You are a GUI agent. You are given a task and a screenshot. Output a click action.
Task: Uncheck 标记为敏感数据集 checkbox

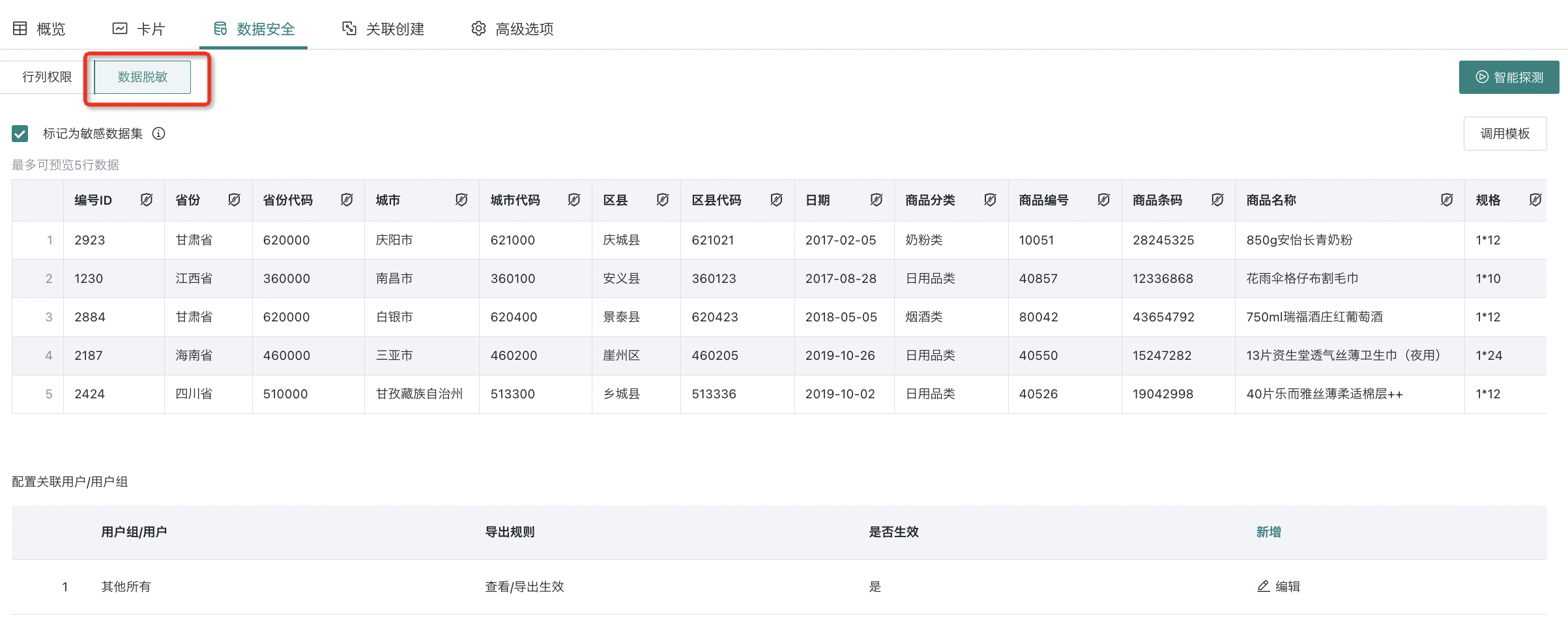tap(20, 134)
